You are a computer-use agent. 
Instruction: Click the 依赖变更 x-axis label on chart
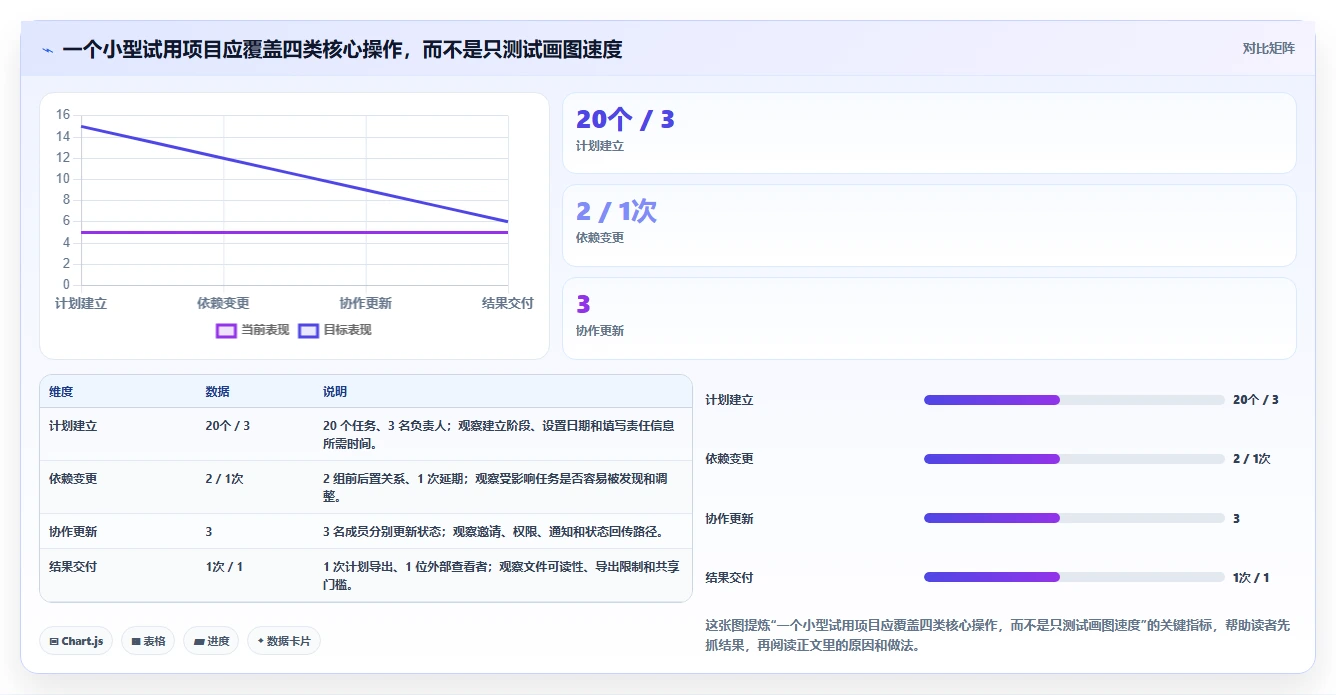click(223, 303)
